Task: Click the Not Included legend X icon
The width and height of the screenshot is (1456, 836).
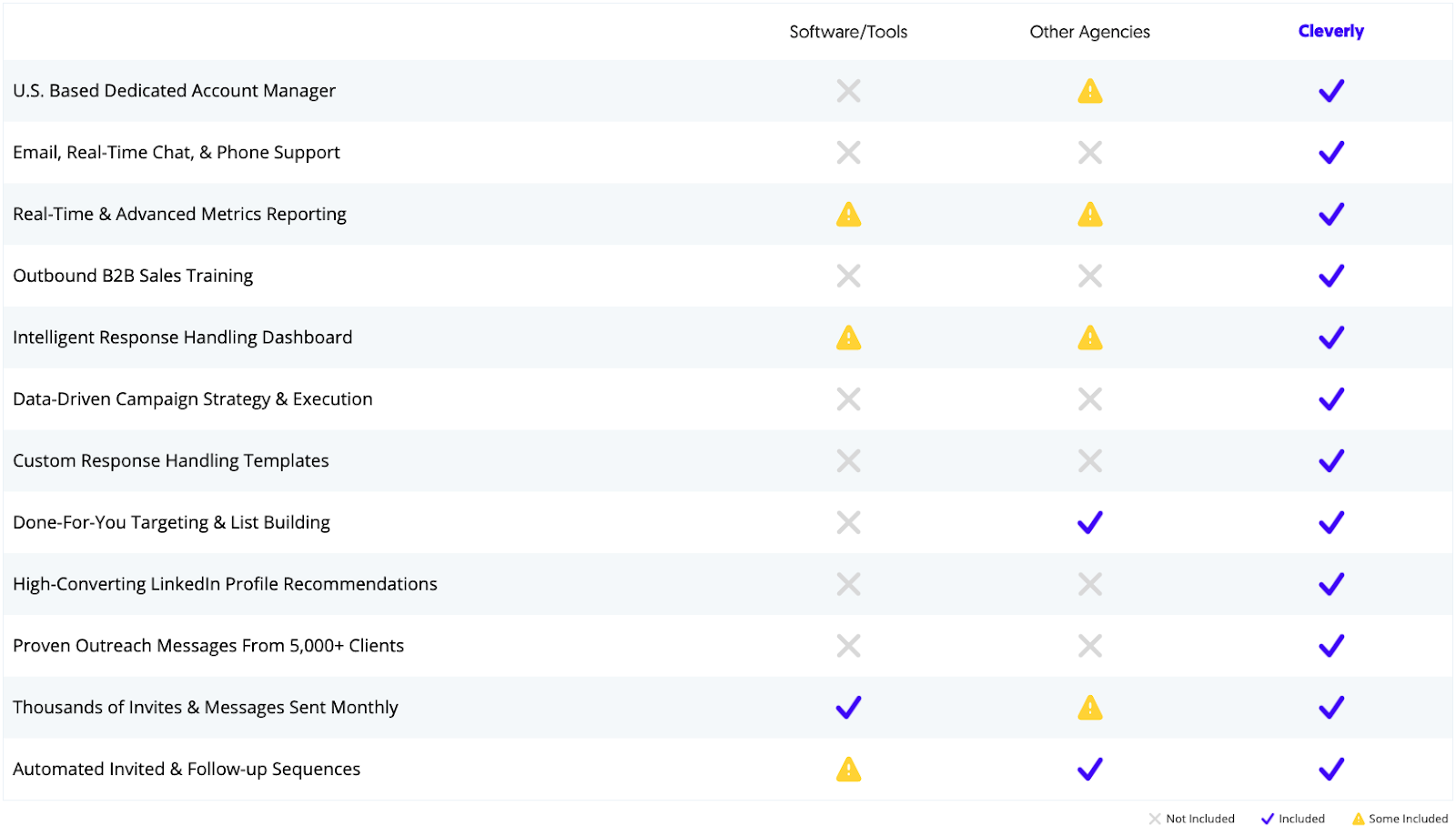Action: point(1155,819)
